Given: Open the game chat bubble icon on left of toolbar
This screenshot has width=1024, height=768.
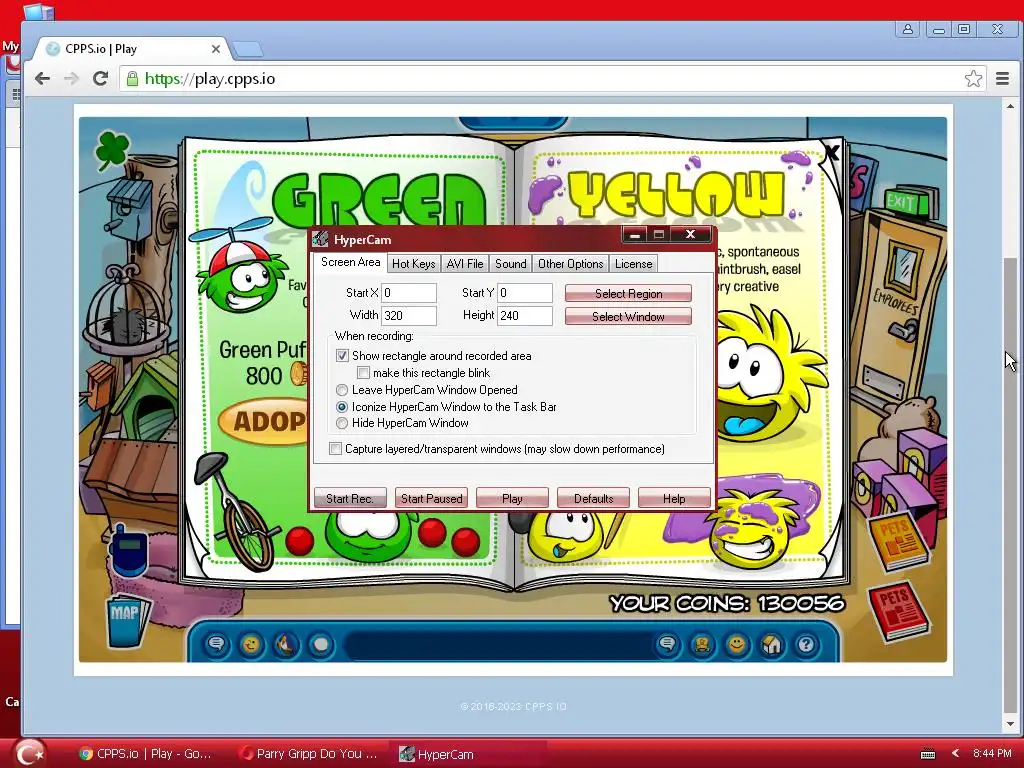Looking at the screenshot, I should click(216, 645).
